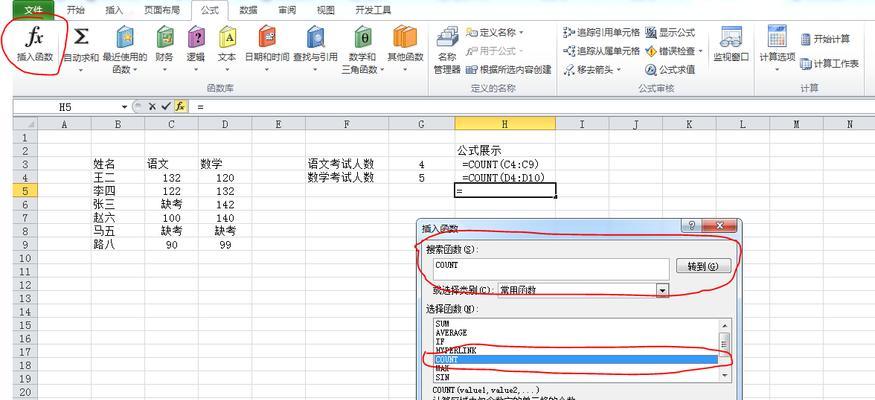Switch to the Home (开始) tab

pos(75,10)
